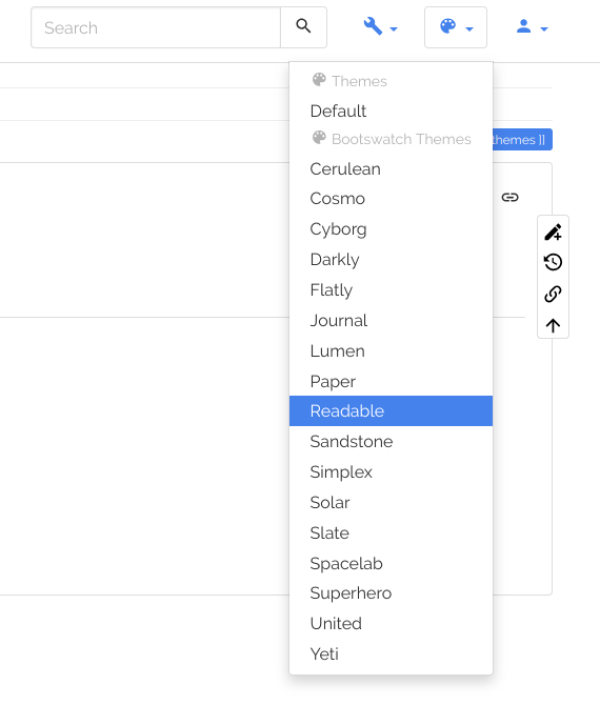
Task: Pick the Darkly theme
Action: pos(334,259)
